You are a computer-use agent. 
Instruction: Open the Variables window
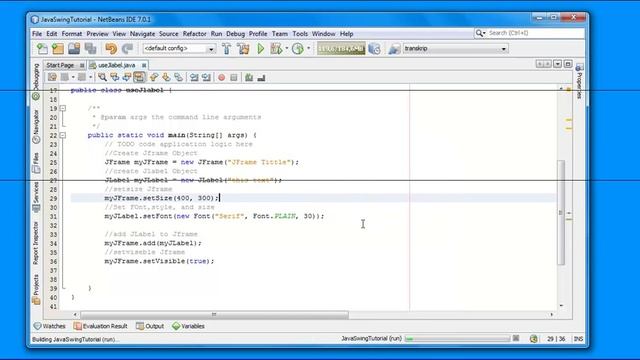click(188, 326)
